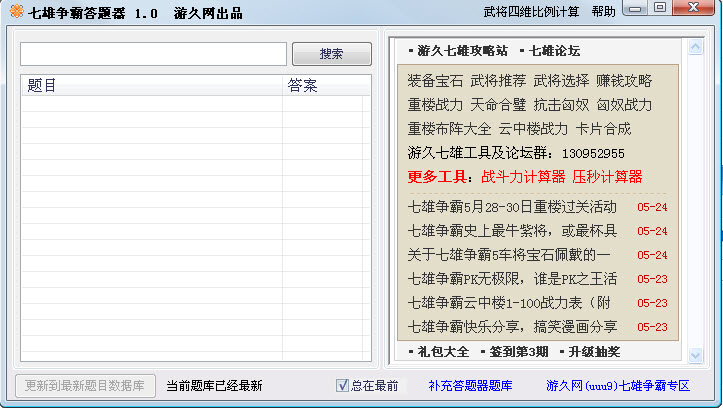Image resolution: width=723 pixels, height=408 pixels.
Task: Open 武将推荐 guide link
Action: coord(498,81)
